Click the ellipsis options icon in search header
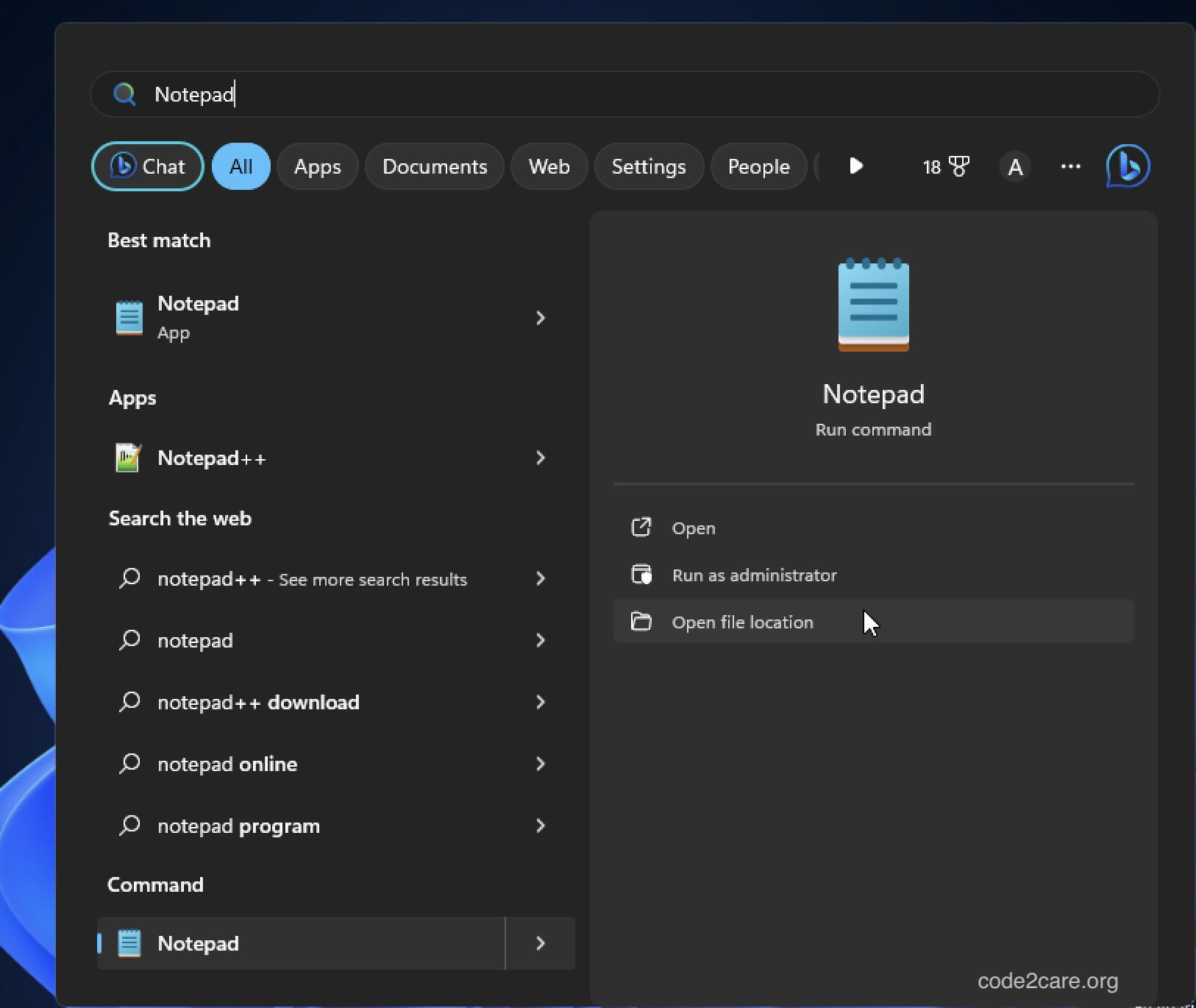1196x1008 pixels. click(1070, 166)
